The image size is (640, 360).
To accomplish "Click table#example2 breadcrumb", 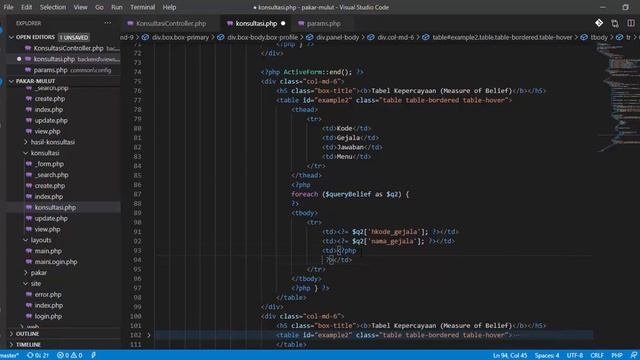I will coord(502,37).
